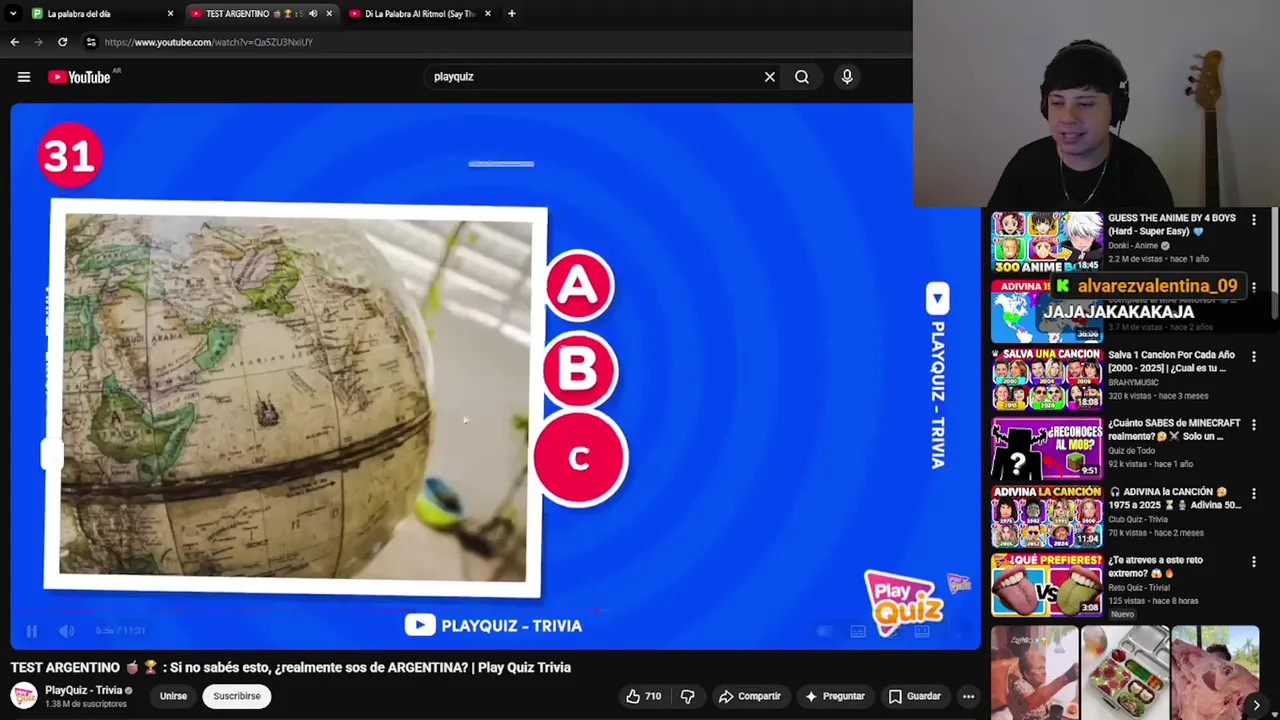Viewport: 1280px width, 720px height.
Task: Close the Di La Palabra Al Ritmo tab
Action: pyautogui.click(x=488, y=14)
